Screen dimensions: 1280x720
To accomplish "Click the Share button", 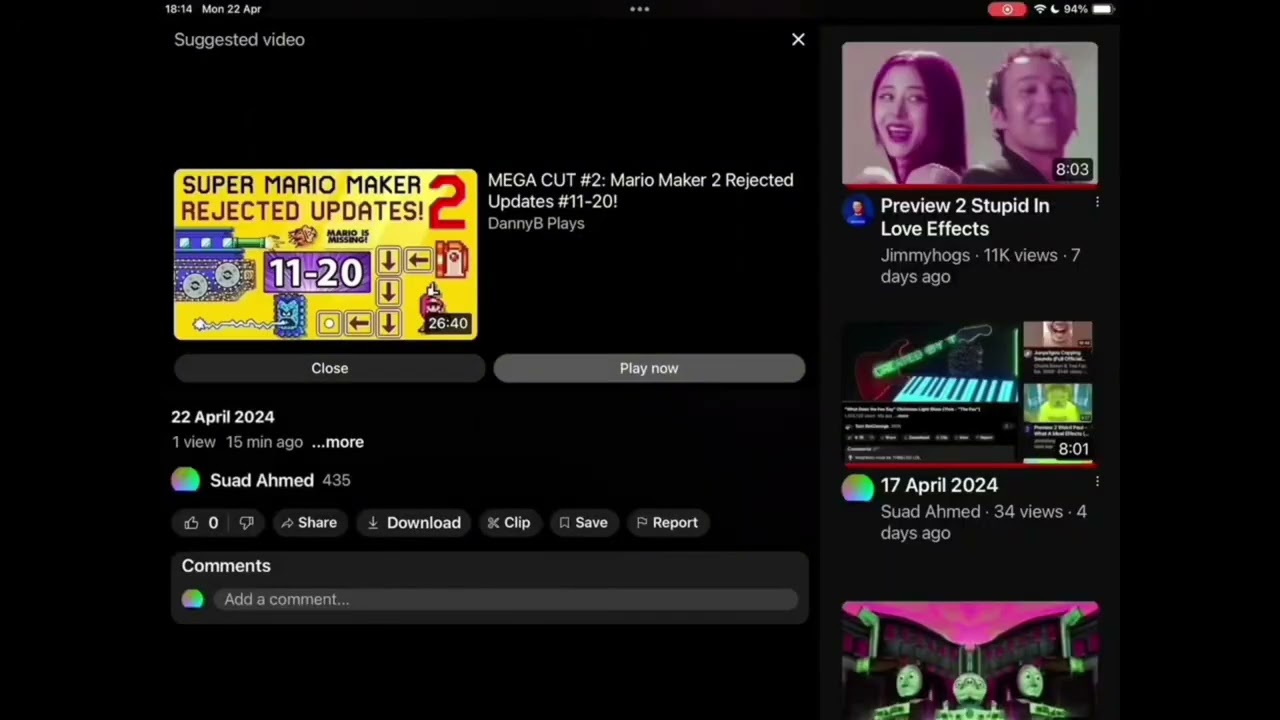I will [x=309, y=523].
